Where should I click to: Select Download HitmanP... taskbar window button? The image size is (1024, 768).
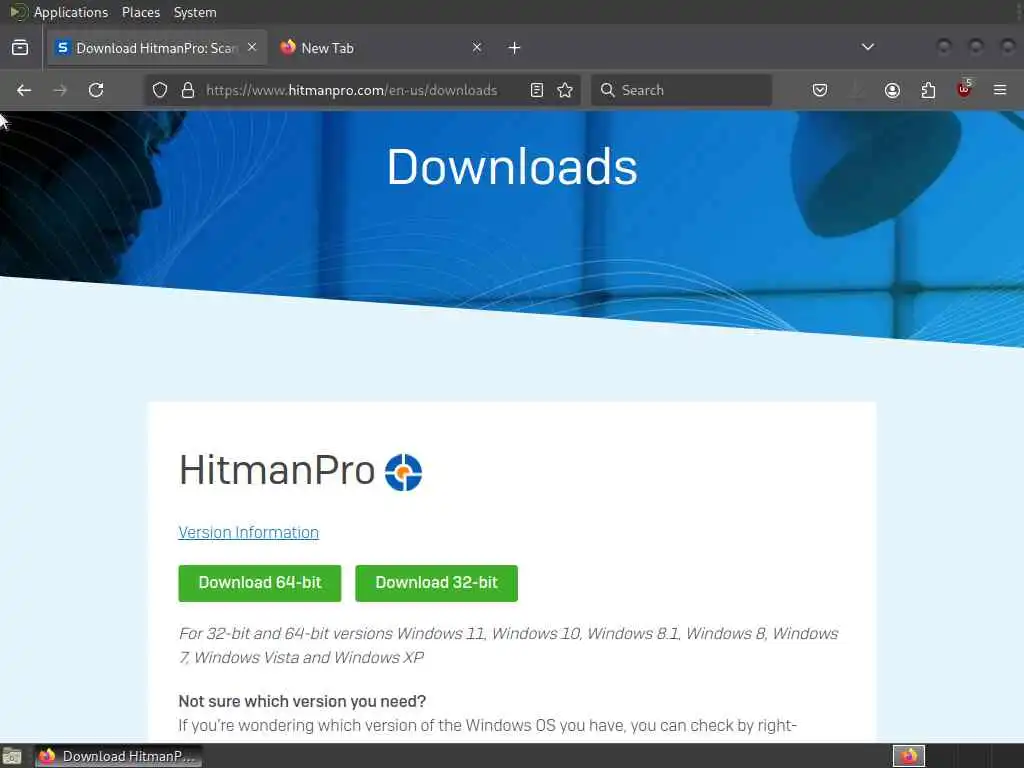tap(119, 756)
